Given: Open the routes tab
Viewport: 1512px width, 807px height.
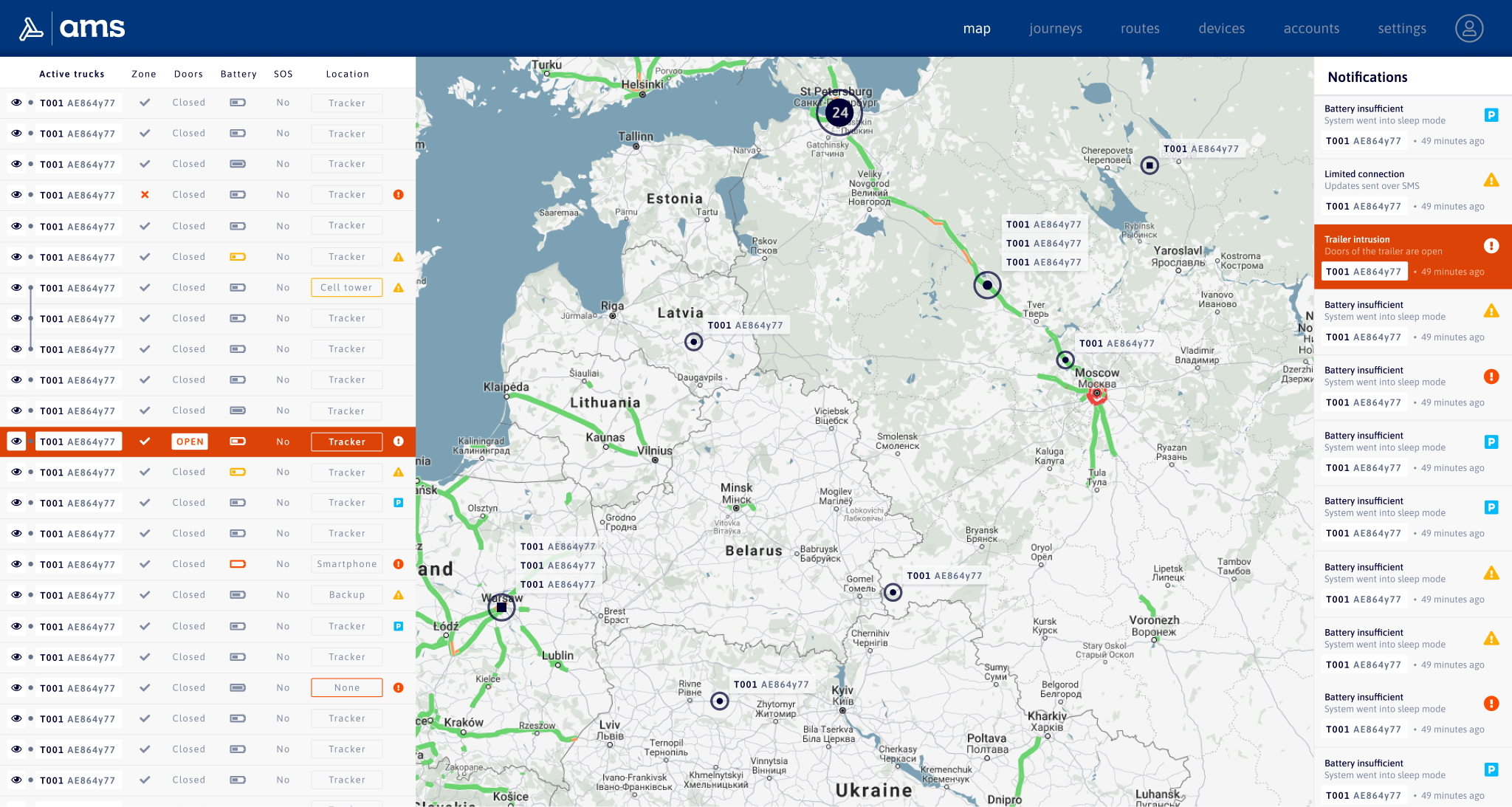Looking at the screenshot, I should (x=1140, y=29).
